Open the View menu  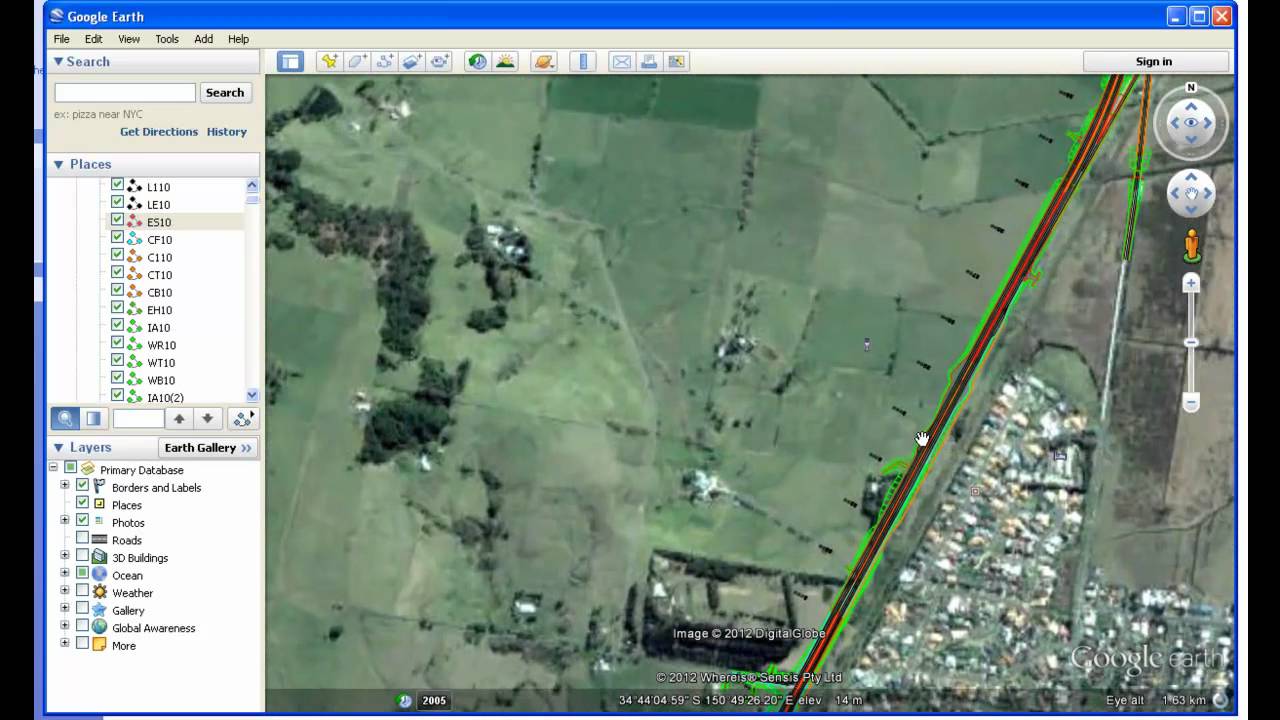(129, 39)
